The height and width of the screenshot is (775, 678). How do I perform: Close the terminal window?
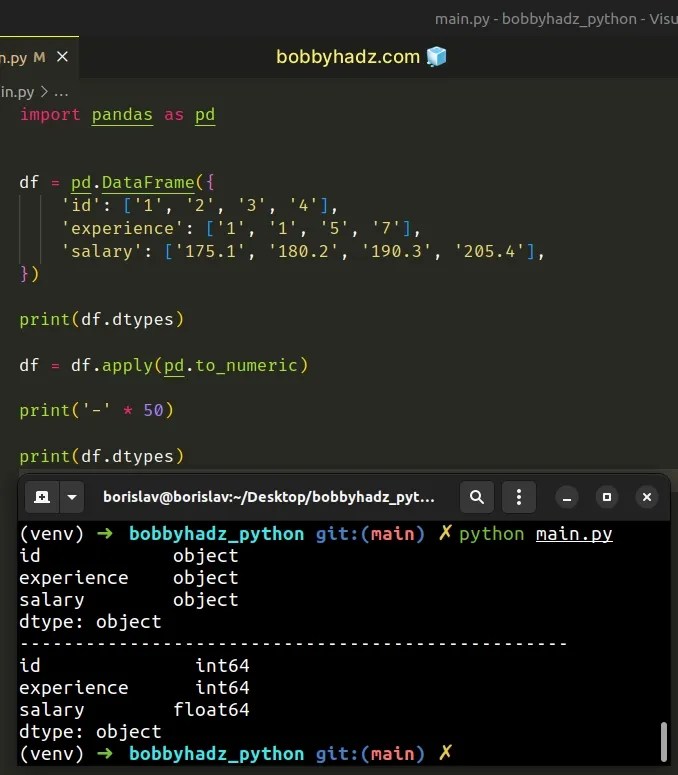pyautogui.click(x=646, y=497)
